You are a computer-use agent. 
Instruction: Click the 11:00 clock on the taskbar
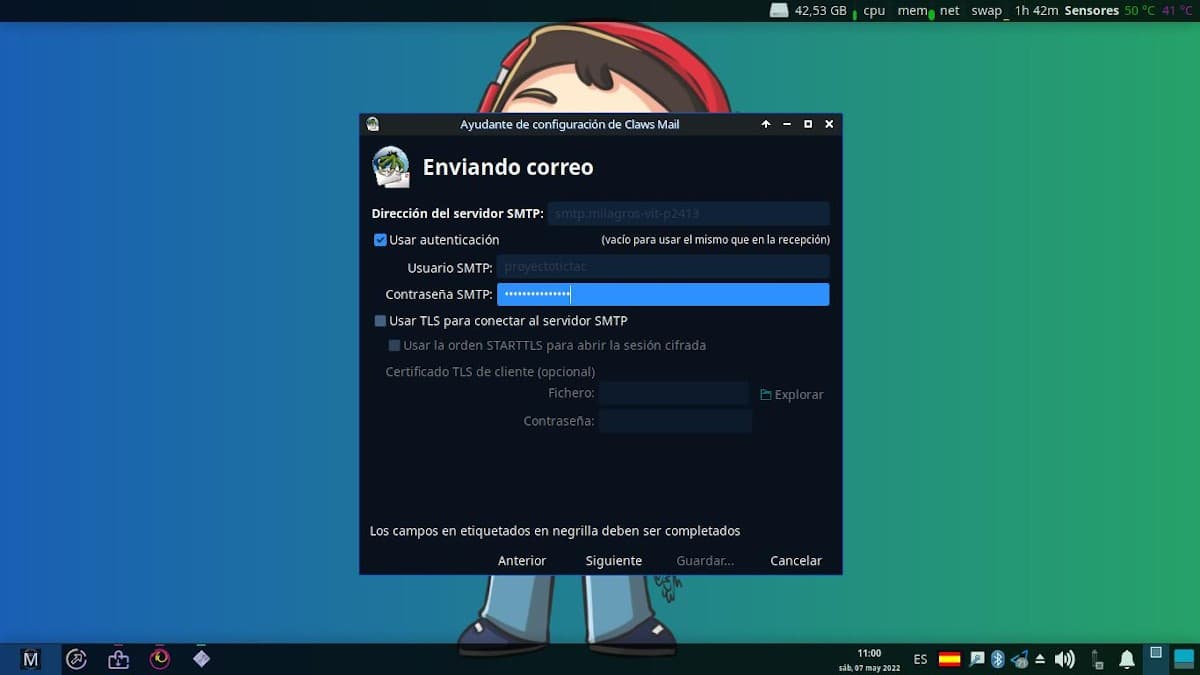tap(869, 653)
